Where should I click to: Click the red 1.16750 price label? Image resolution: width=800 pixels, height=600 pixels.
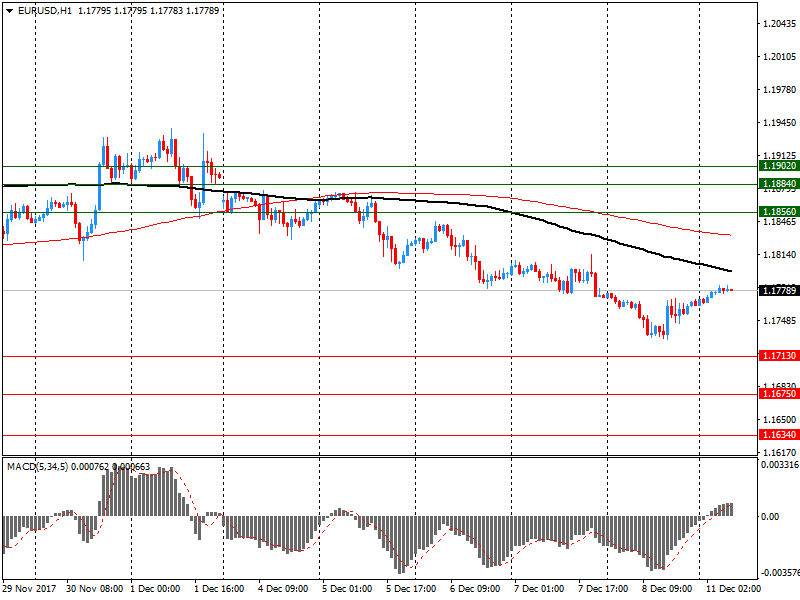coord(778,395)
